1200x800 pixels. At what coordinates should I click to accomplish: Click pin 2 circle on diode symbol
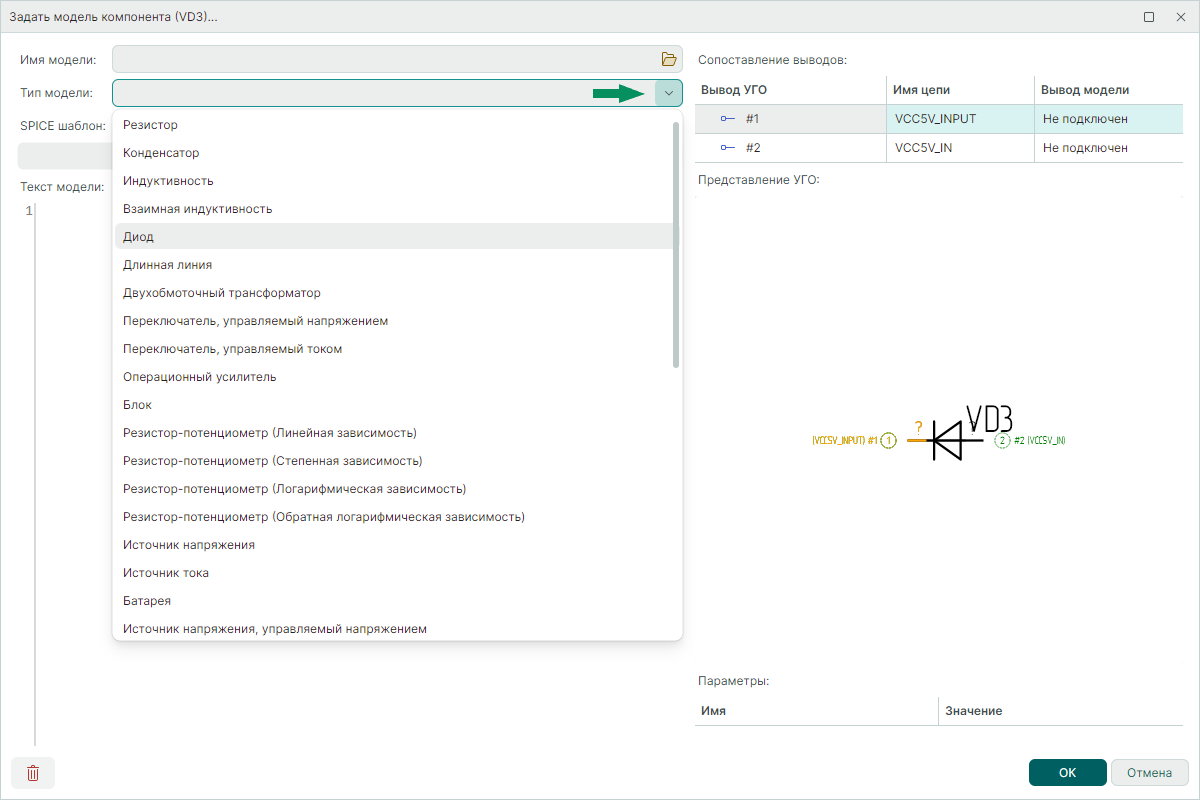click(1003, 441)
